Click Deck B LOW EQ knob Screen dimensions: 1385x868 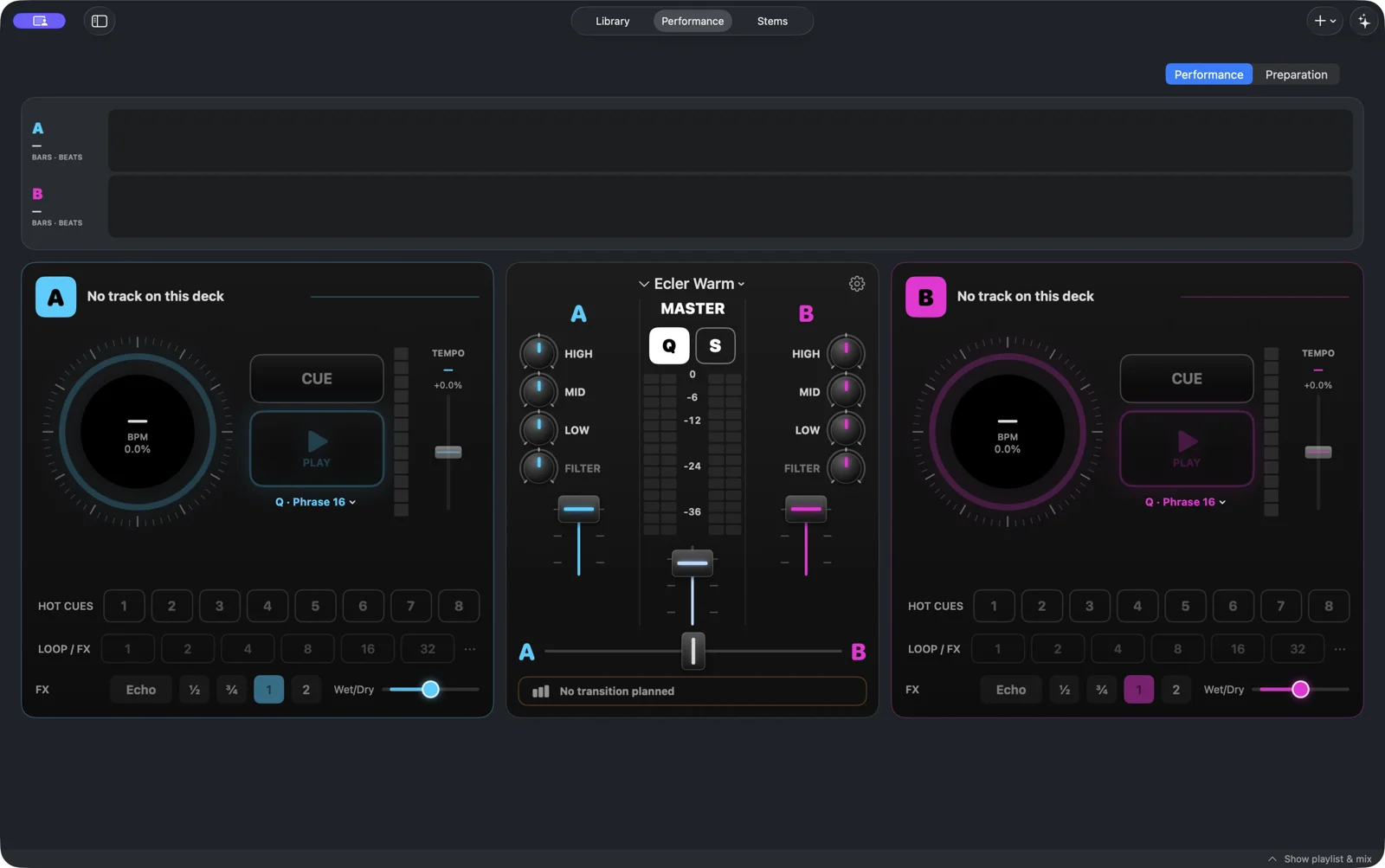pos(846,429)
